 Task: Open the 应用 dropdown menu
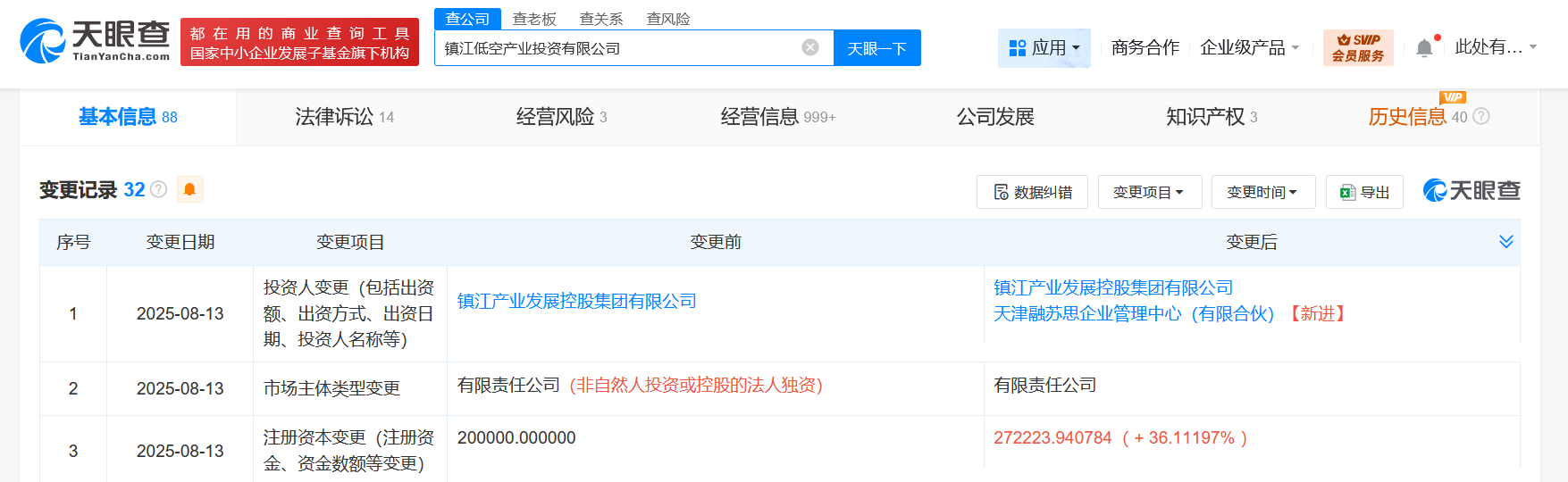pos(1044,47)
